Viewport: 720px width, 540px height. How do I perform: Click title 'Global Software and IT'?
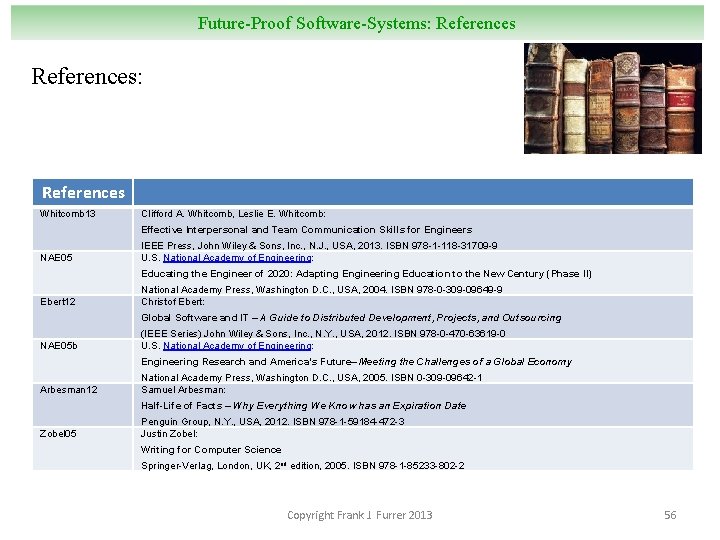point(351,318)
